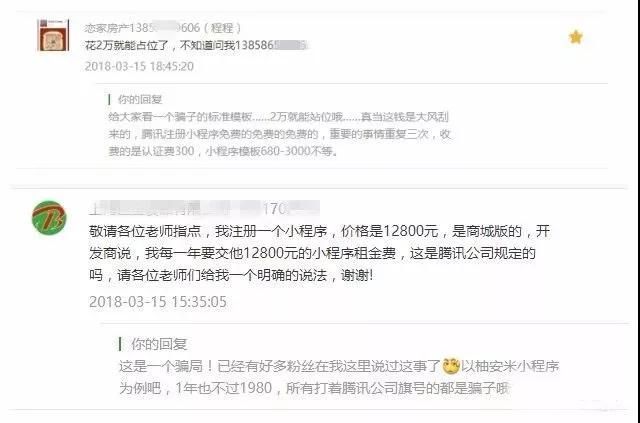Image resolution: width=640 pixels, height=423 pixels.
Task: Click the emoji face in the 骗局 reply
Action: 451,366
